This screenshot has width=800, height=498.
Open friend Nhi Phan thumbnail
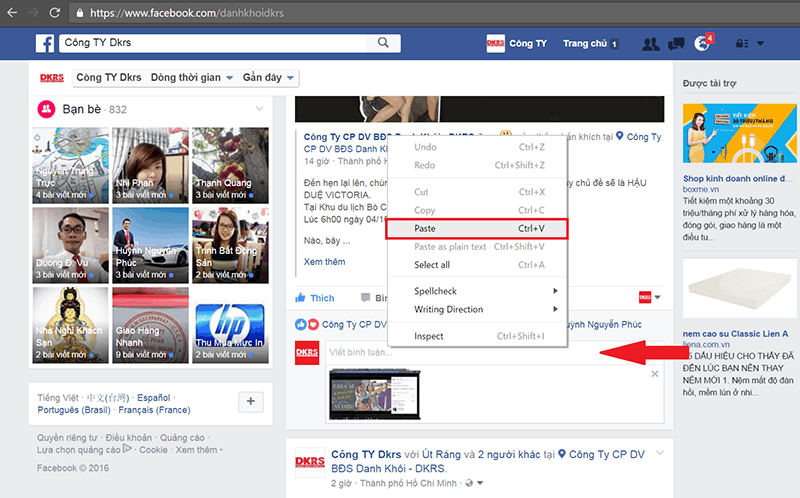(151, 165)
